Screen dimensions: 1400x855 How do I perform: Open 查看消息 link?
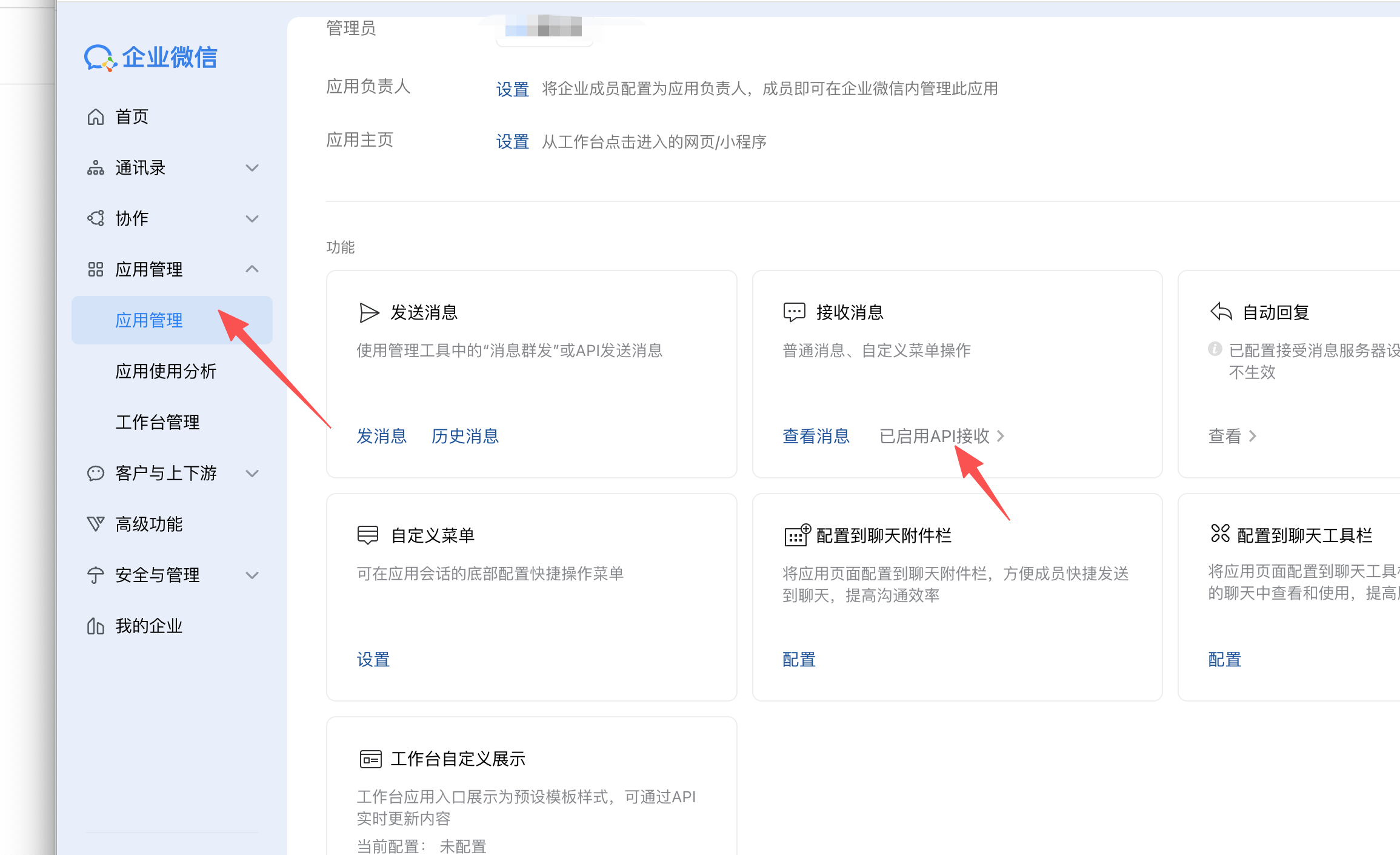coord(816,436)
